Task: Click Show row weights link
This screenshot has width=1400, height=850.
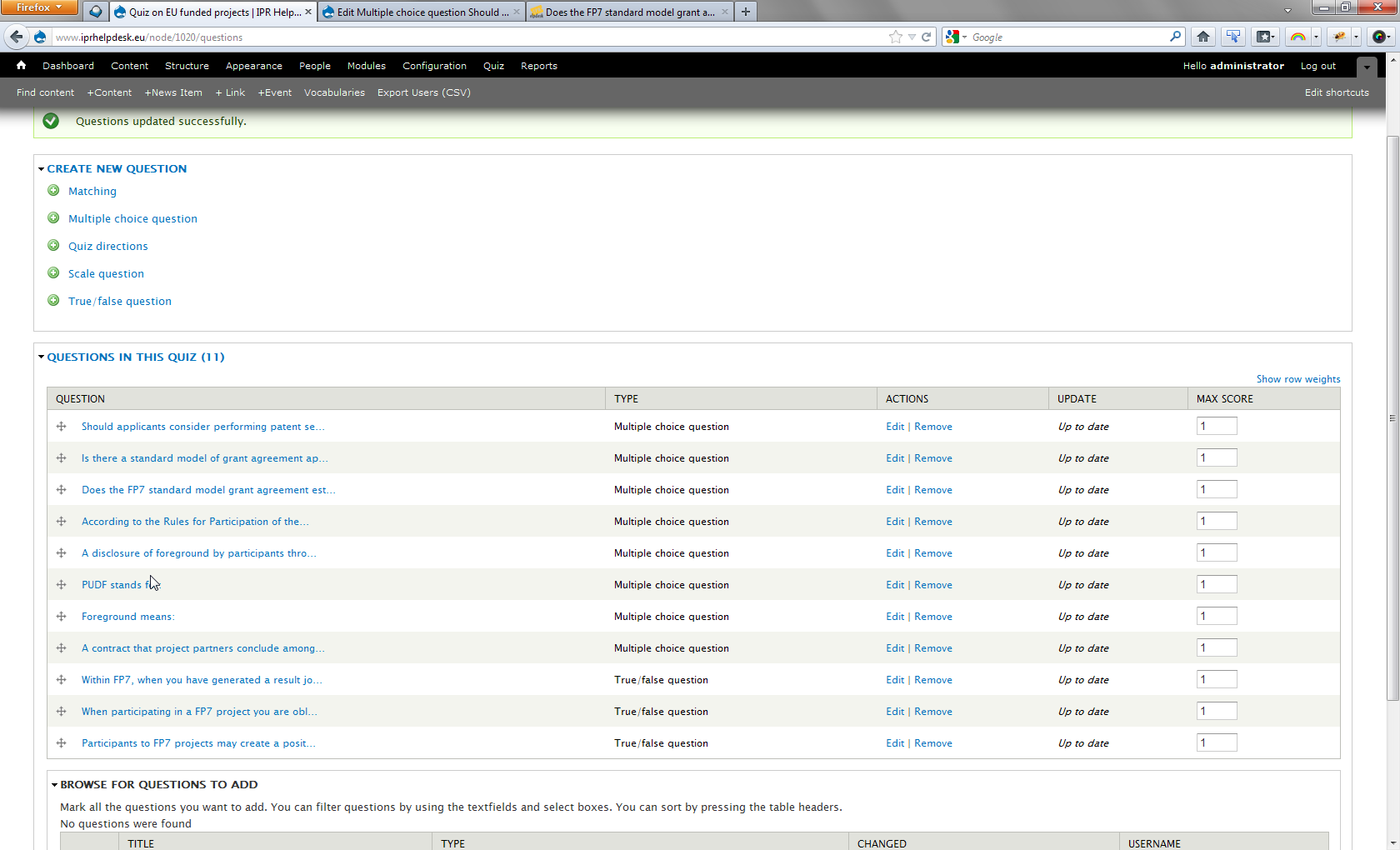Action: tap(1298, 379)
